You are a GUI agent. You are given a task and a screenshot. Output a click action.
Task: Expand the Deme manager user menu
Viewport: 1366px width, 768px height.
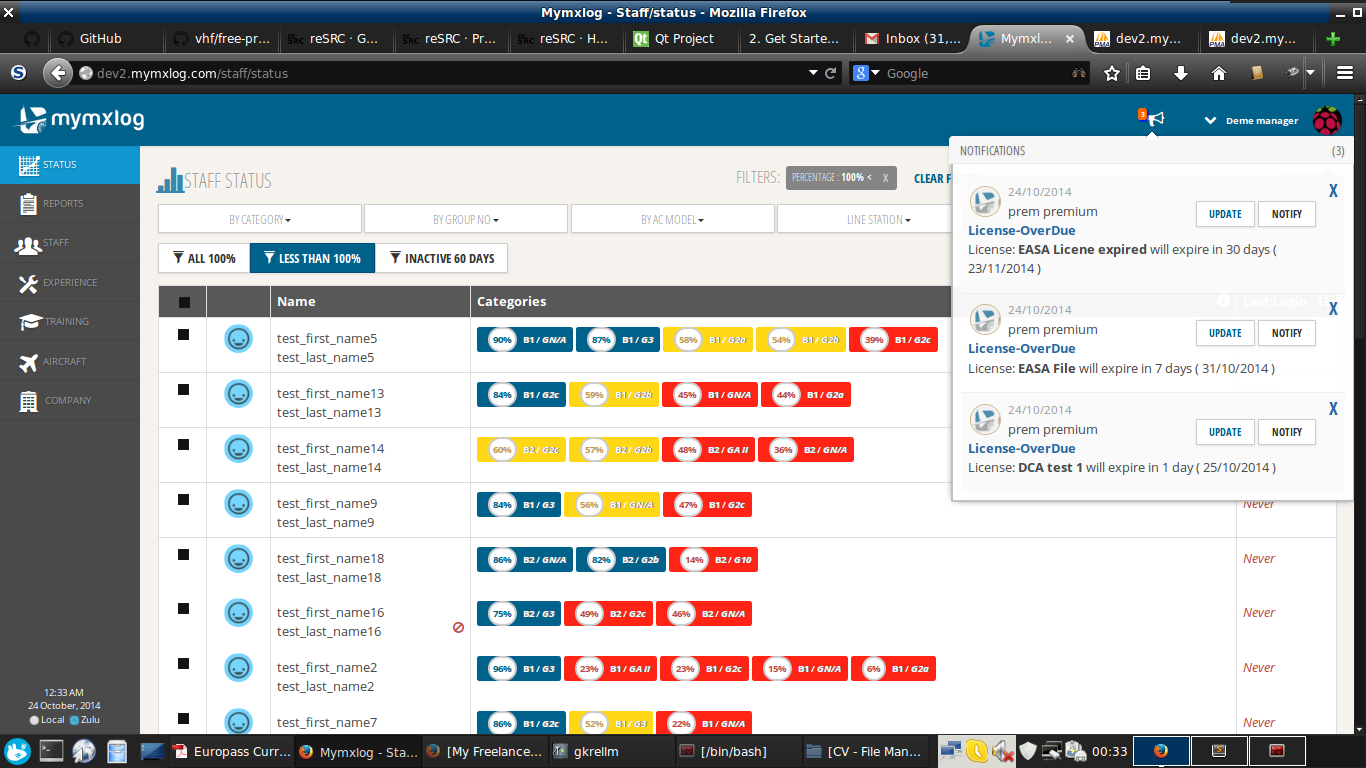tap(1252, 120)
